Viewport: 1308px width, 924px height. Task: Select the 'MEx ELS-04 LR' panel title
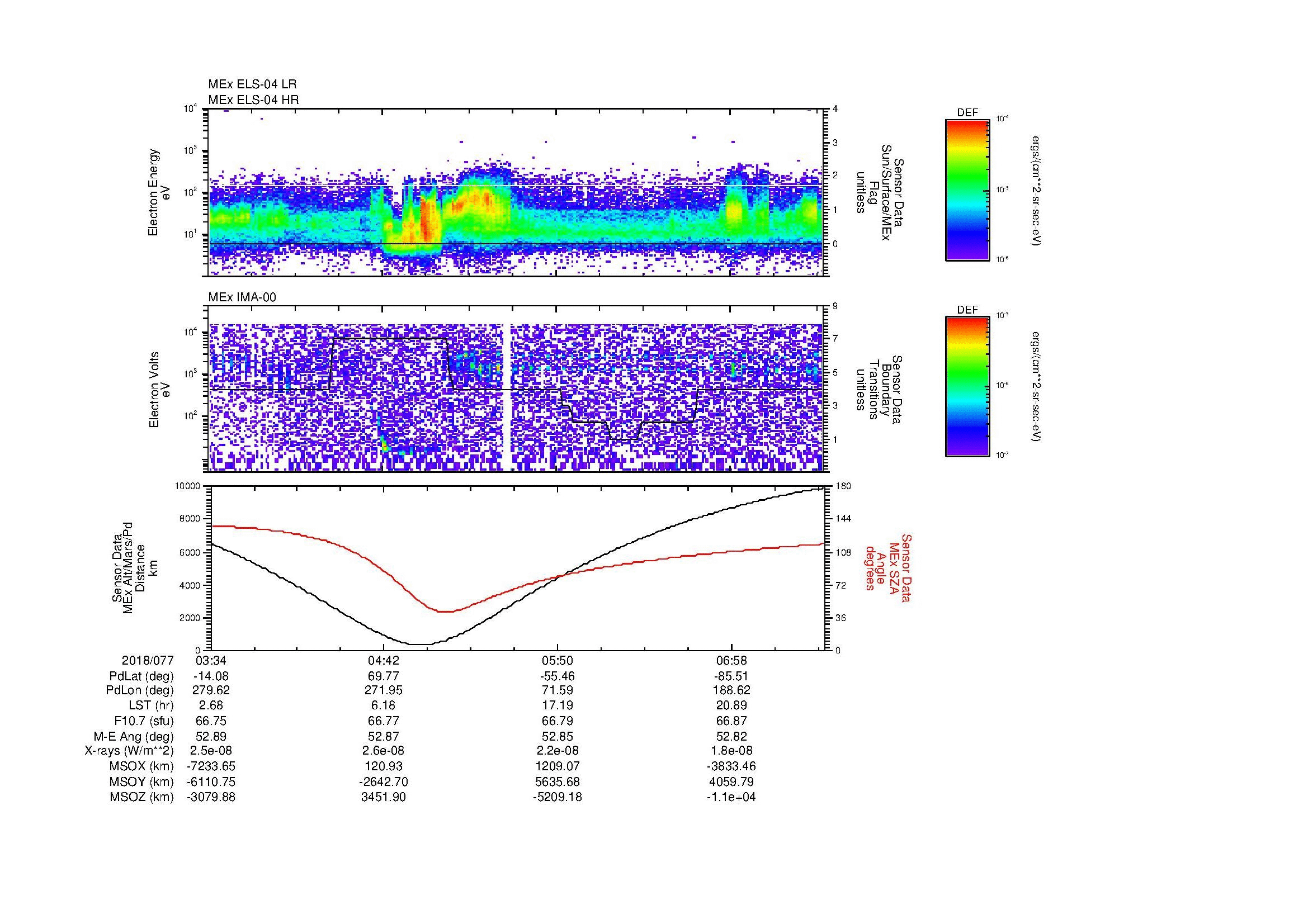(252, 84)
